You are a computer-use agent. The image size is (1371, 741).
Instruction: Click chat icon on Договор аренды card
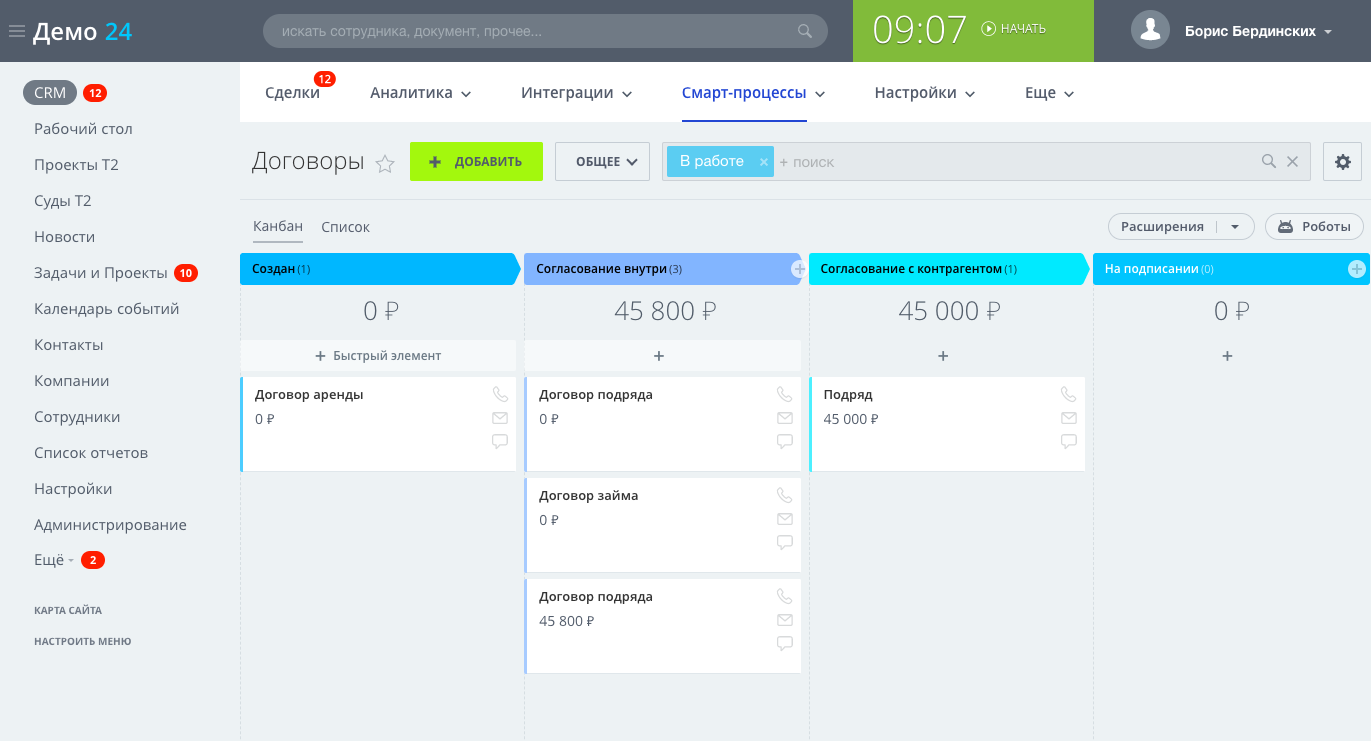point(500,441)
